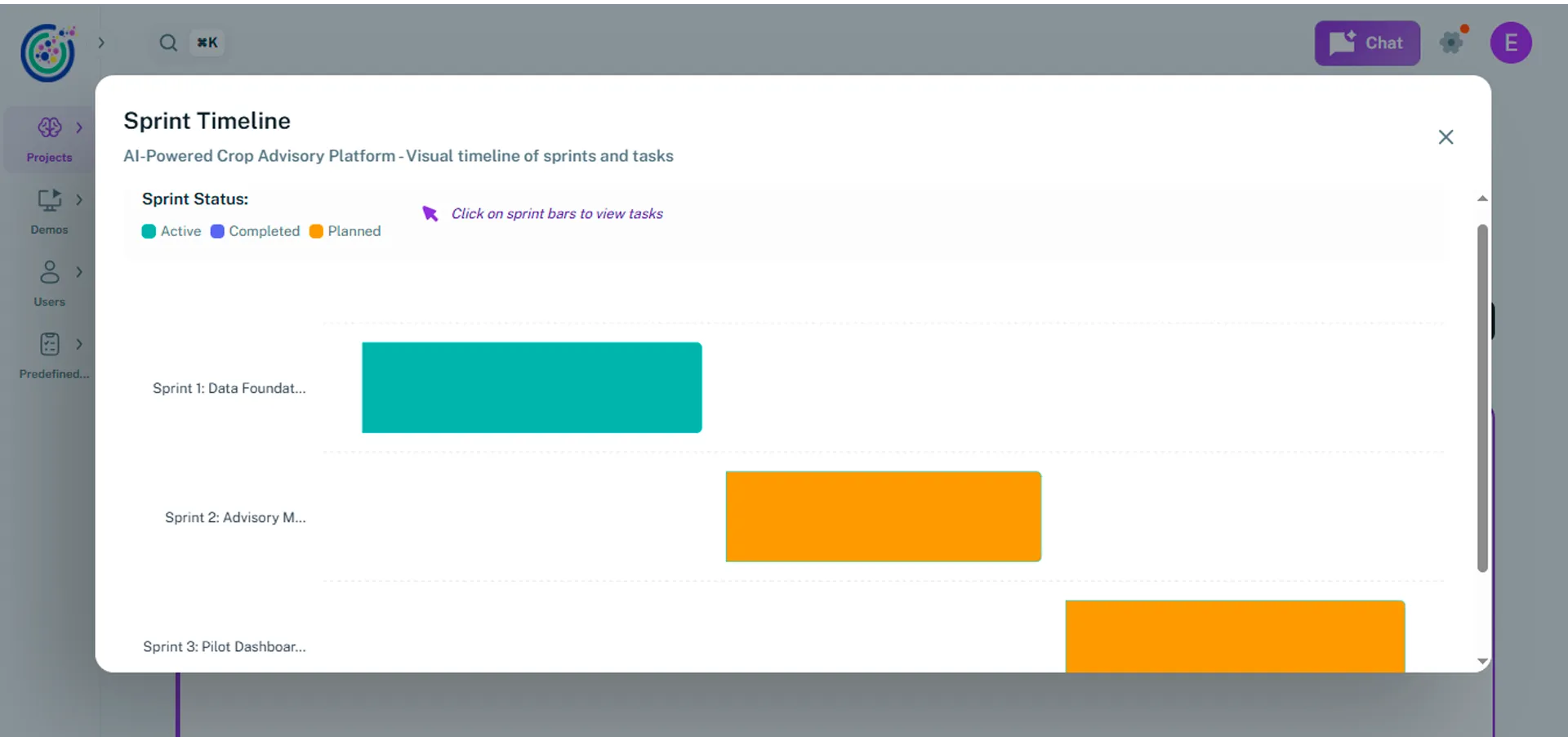
Task: Close the Sprint Timeline dialog
Action: click(x=1445, y=137)
